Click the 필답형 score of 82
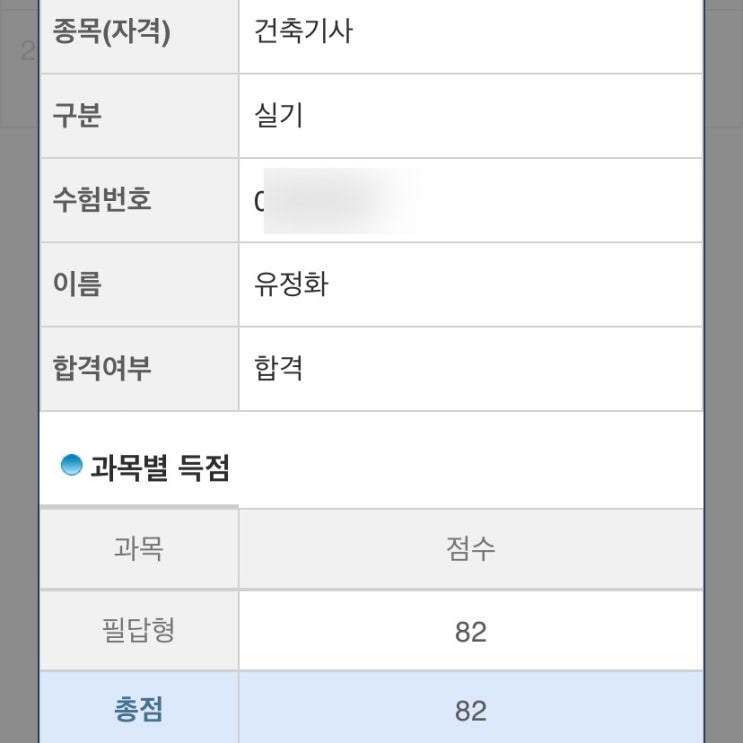Screen dimensions: 743x743 pyautogui.click(x=470, y=632)
